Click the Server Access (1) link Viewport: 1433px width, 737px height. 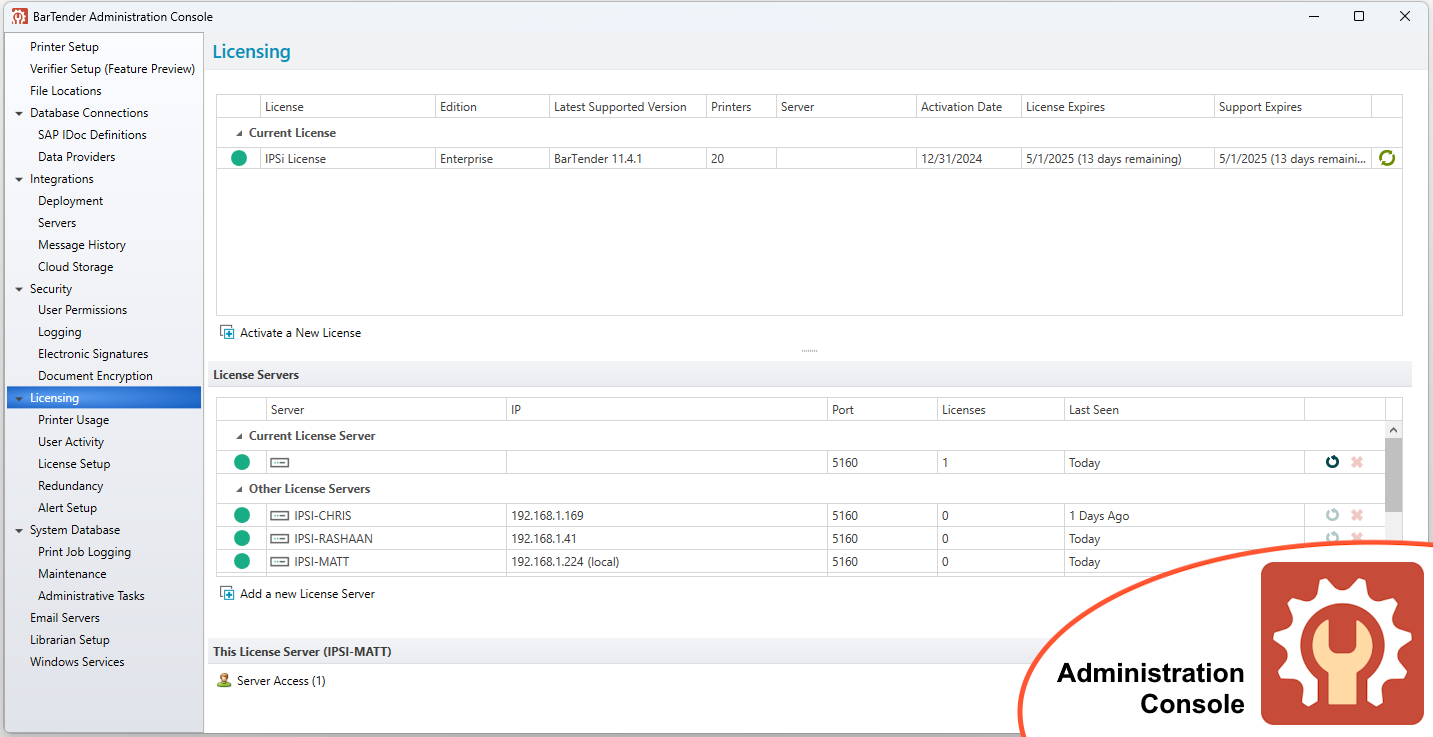tap(281, 681)
